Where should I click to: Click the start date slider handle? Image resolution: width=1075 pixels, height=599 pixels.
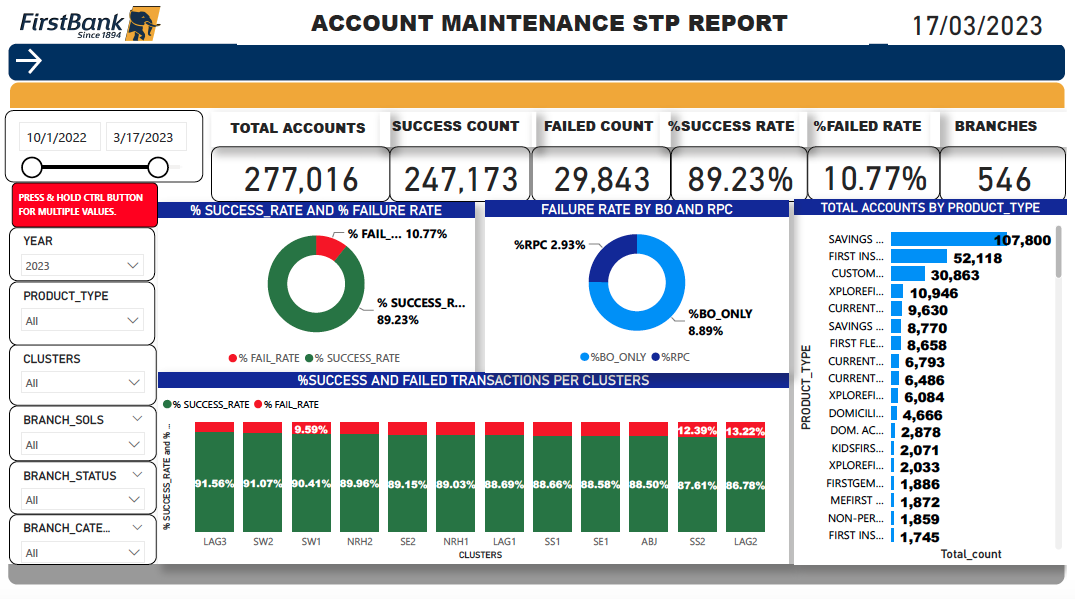pyautogui.click(x=32, y=167)
